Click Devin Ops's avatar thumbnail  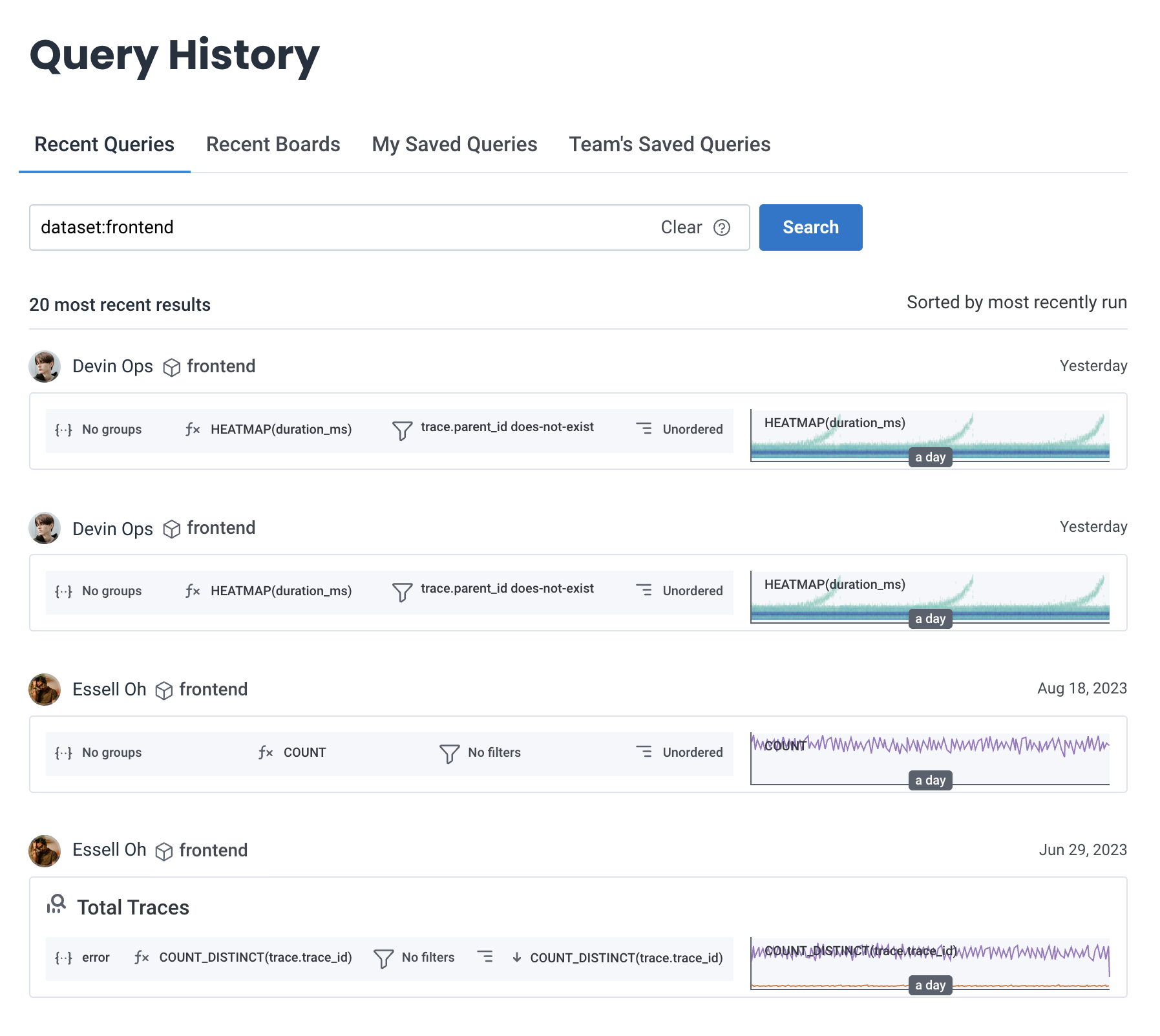[x=44, y=366]
